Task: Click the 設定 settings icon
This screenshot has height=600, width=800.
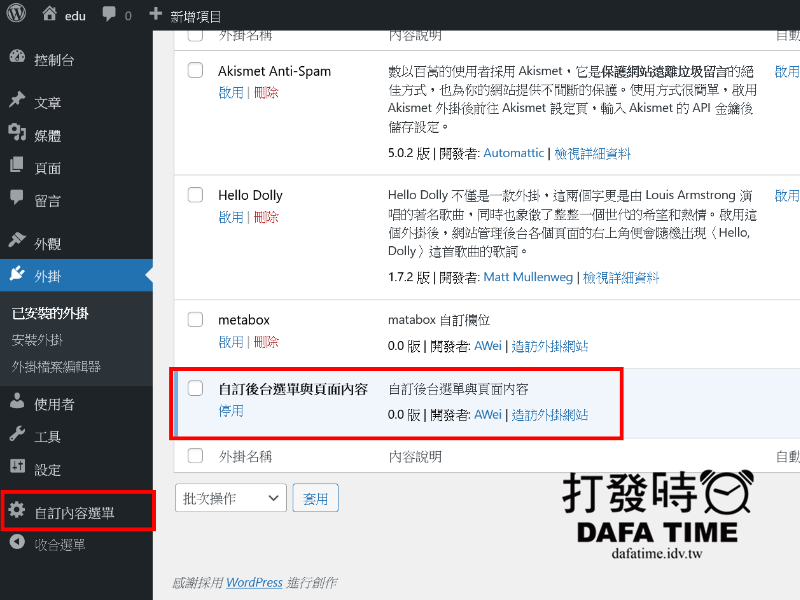Action: [x=17, y=466]
